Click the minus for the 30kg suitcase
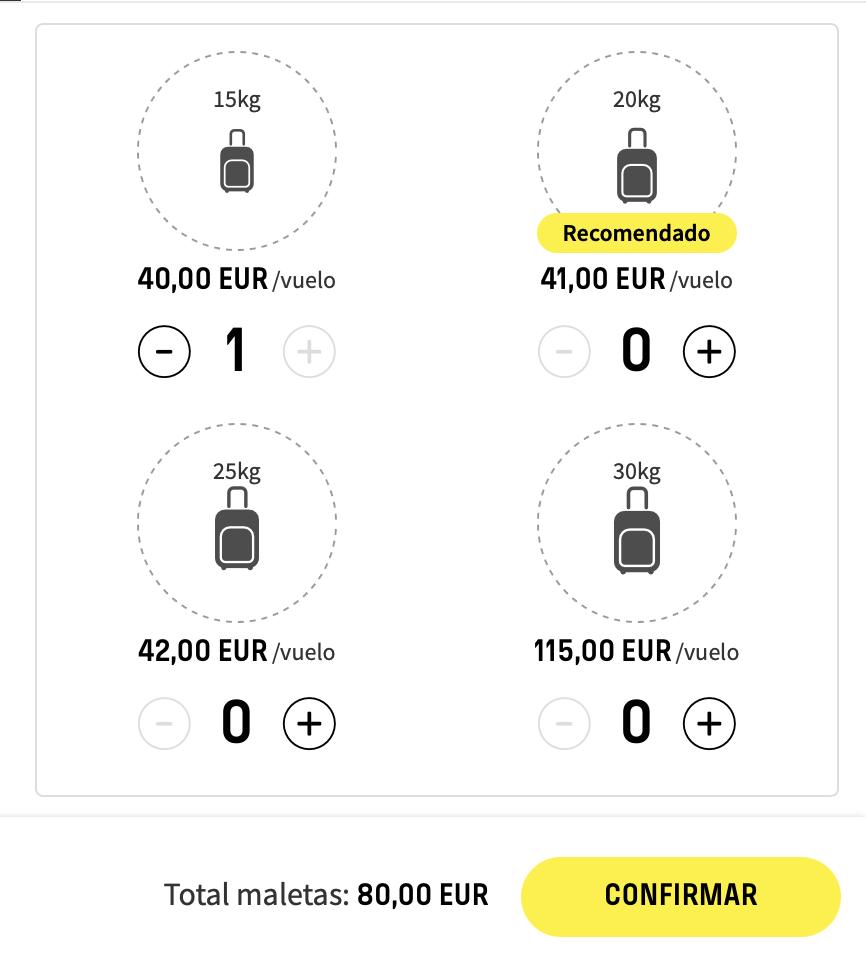Viewport: 866px width, 962px height. click(x=564, y=723)
